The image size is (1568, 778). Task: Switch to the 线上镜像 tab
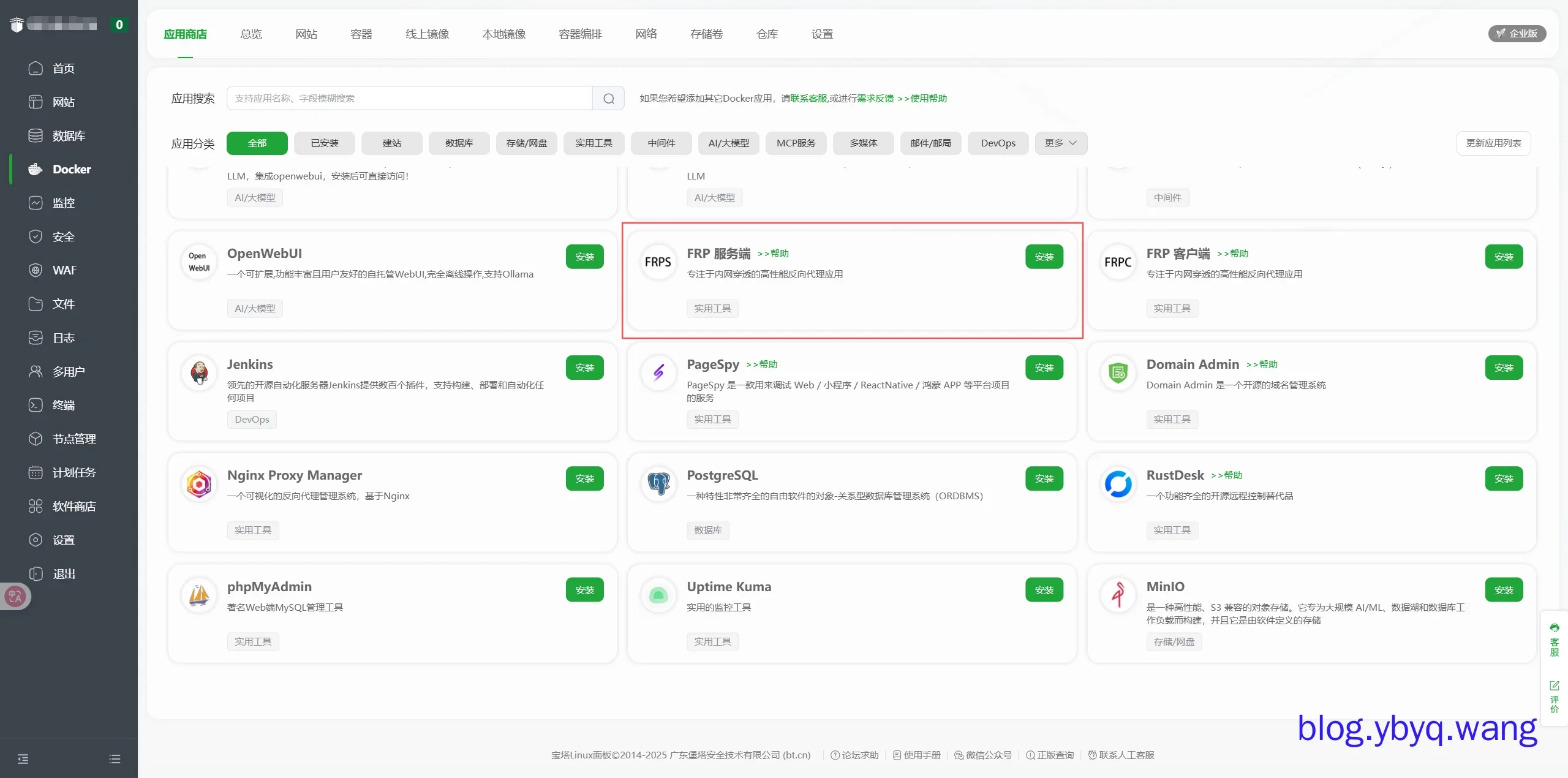[x=428, y=34]
